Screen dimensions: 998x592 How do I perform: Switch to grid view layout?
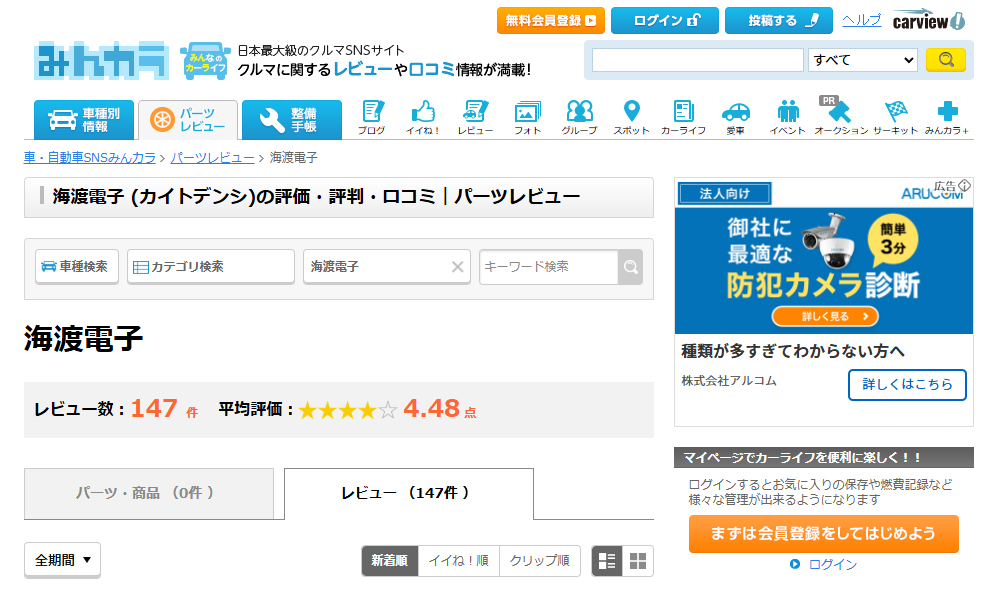pos(638,561)
